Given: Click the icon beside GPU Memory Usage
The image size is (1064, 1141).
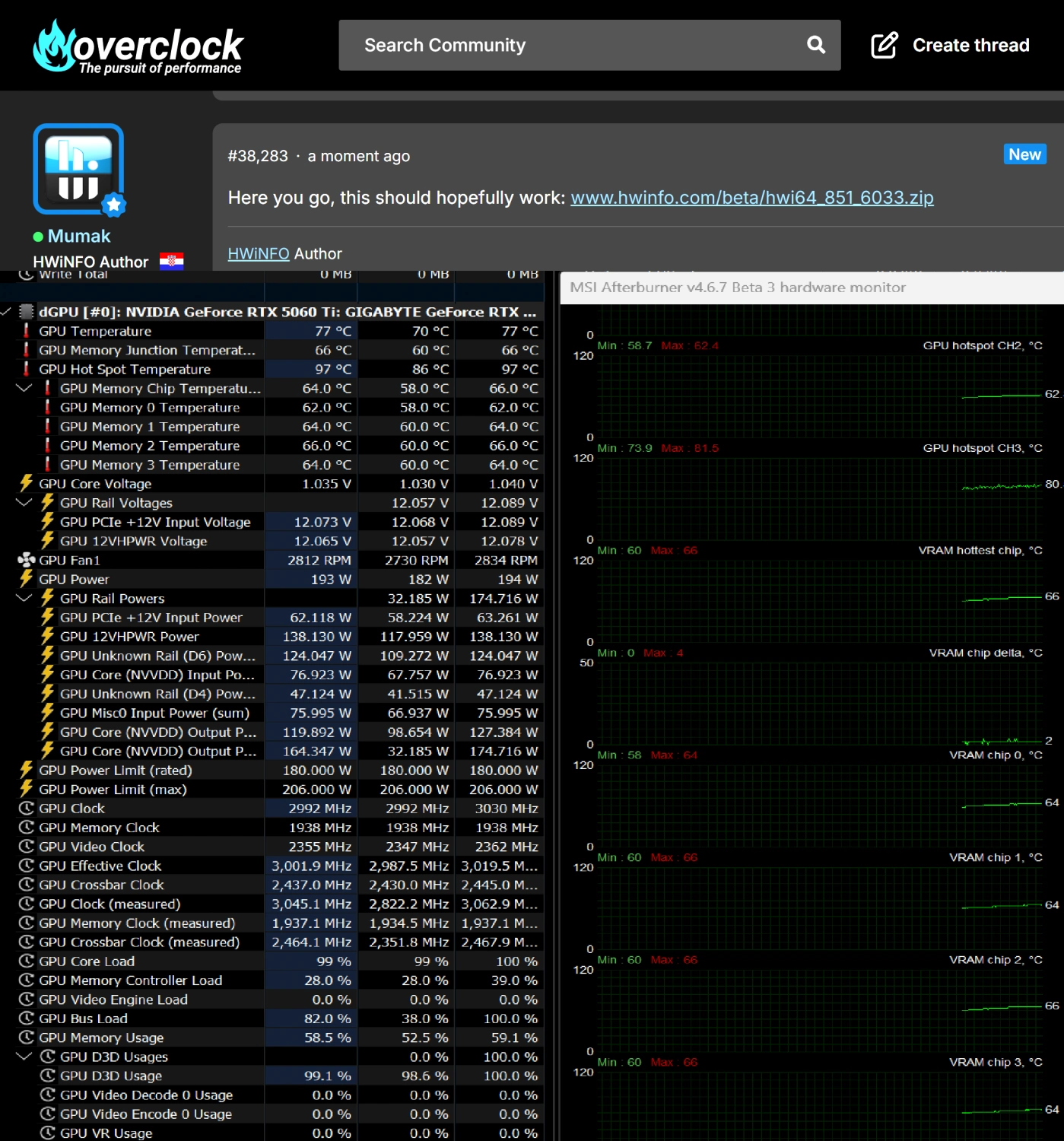Looking at the screenshot, I should pyautogui.click(x=27, y=1038).
